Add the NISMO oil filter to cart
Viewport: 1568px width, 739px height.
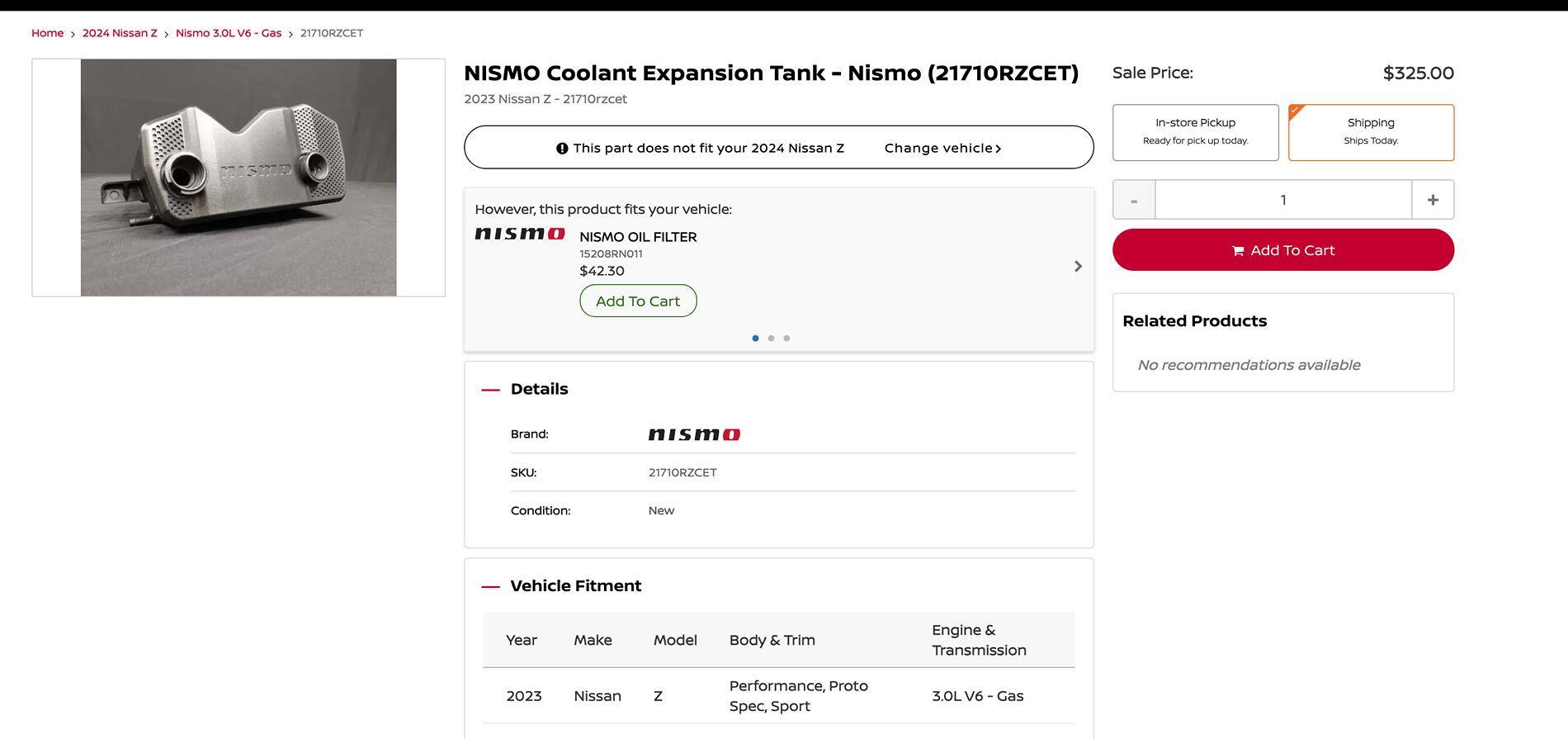[638, 301]
